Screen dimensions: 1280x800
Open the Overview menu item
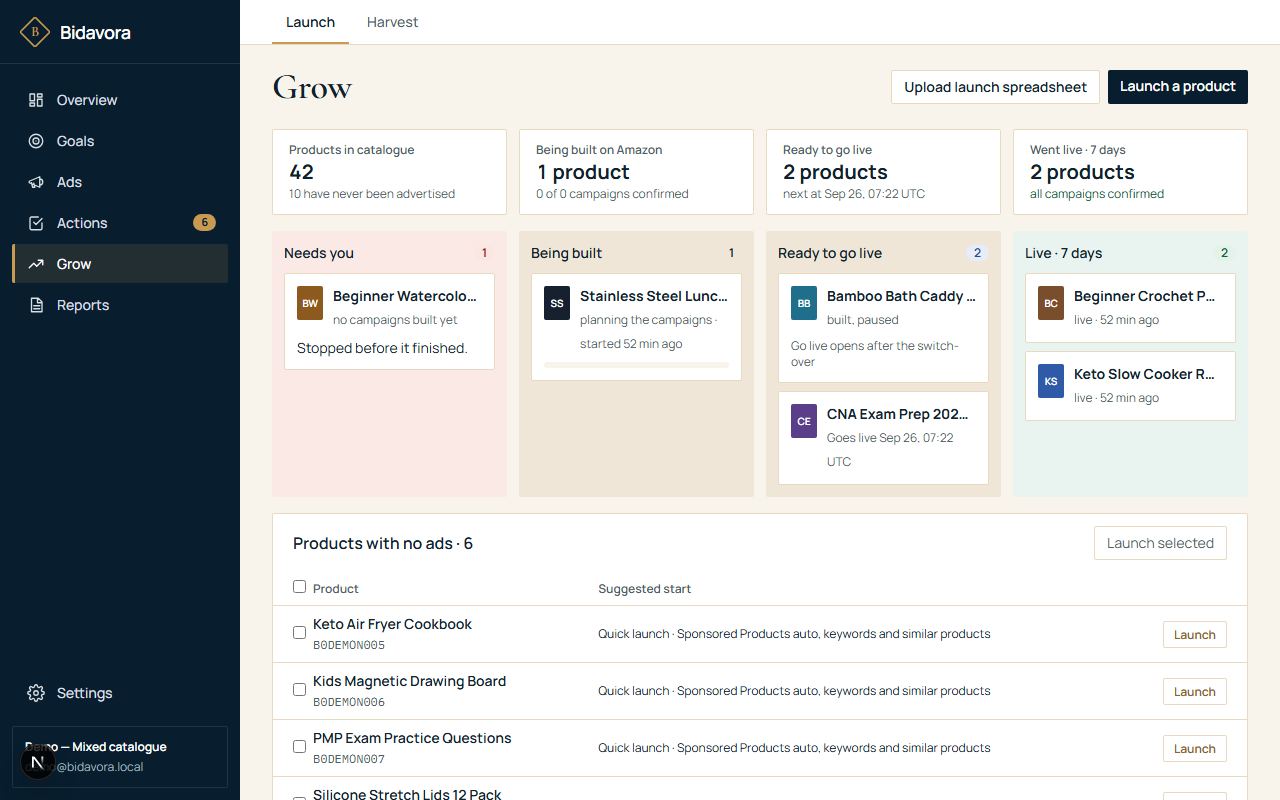point(120,100)
